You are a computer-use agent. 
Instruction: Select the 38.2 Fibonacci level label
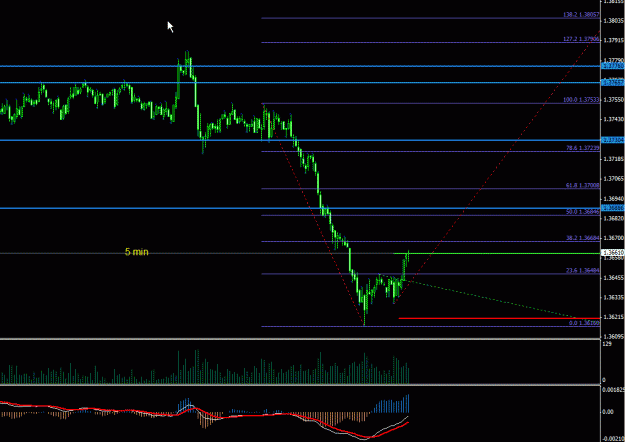coord(582,238)
